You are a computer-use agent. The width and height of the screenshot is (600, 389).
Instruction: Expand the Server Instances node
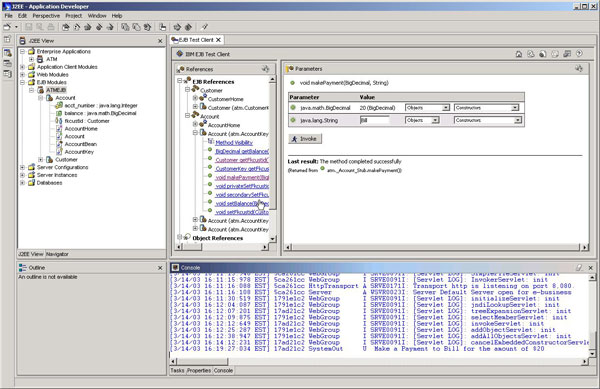22,175
